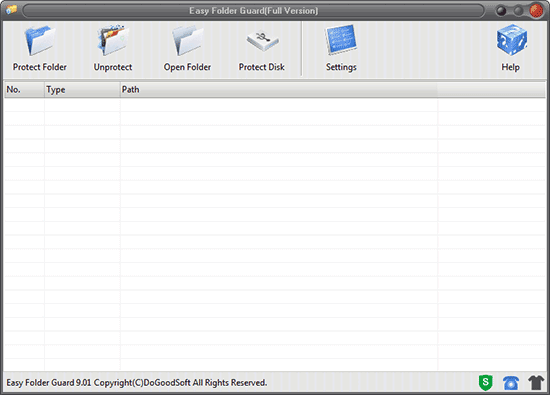Open the Settings panel icon

pyautogui.click(x=341, y=39)
